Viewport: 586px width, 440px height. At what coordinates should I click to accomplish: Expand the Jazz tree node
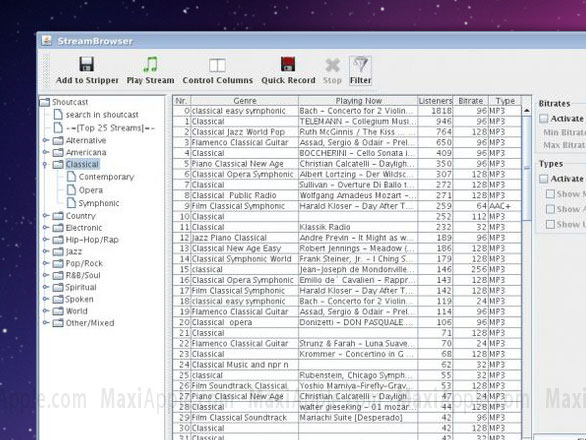click(x=45, y=252)
